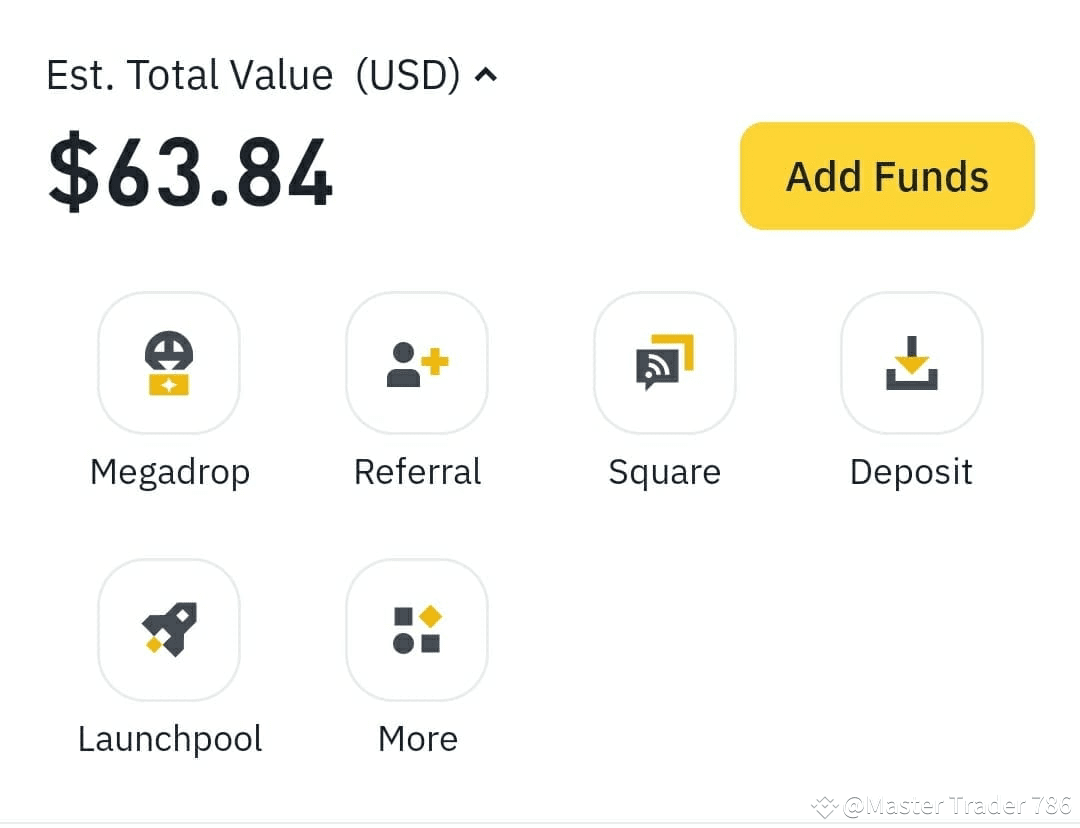Open the $63.84 balance amount
1080x828 pixels.
tap(191, 171)
